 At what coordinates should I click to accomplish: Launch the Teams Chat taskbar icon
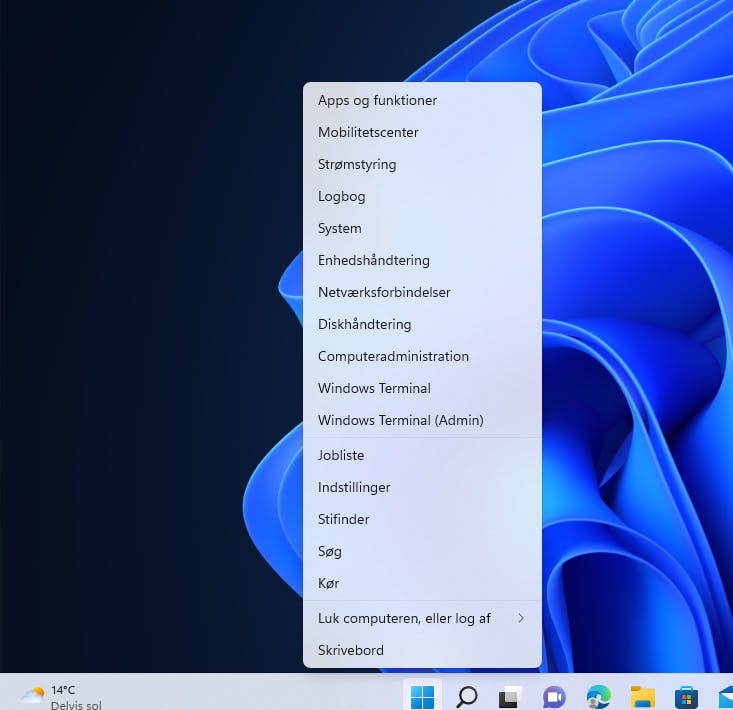[x=554, y=697]
